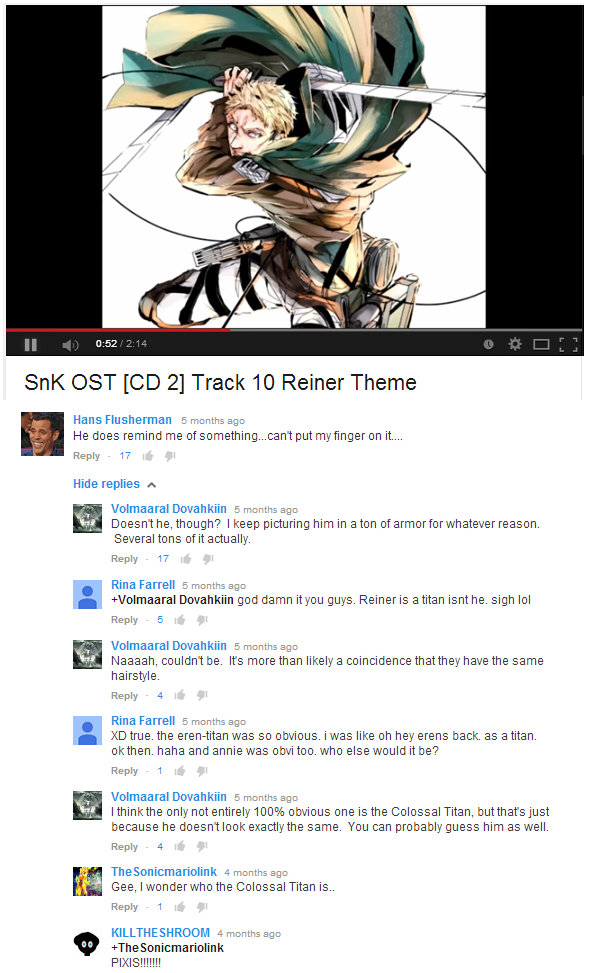Pause the video playback

30,344
